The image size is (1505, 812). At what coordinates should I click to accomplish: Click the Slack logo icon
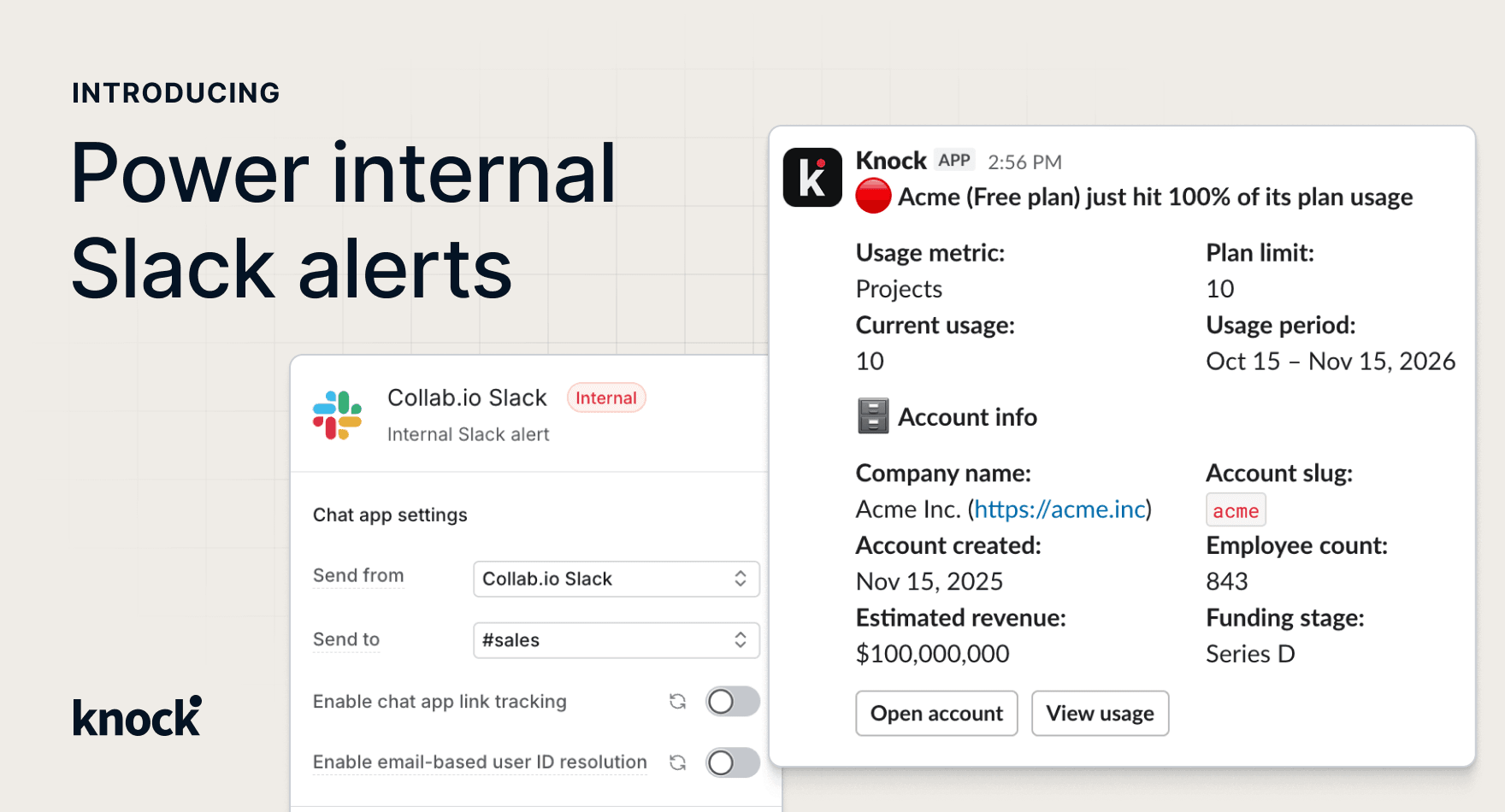tap(337, 415)
